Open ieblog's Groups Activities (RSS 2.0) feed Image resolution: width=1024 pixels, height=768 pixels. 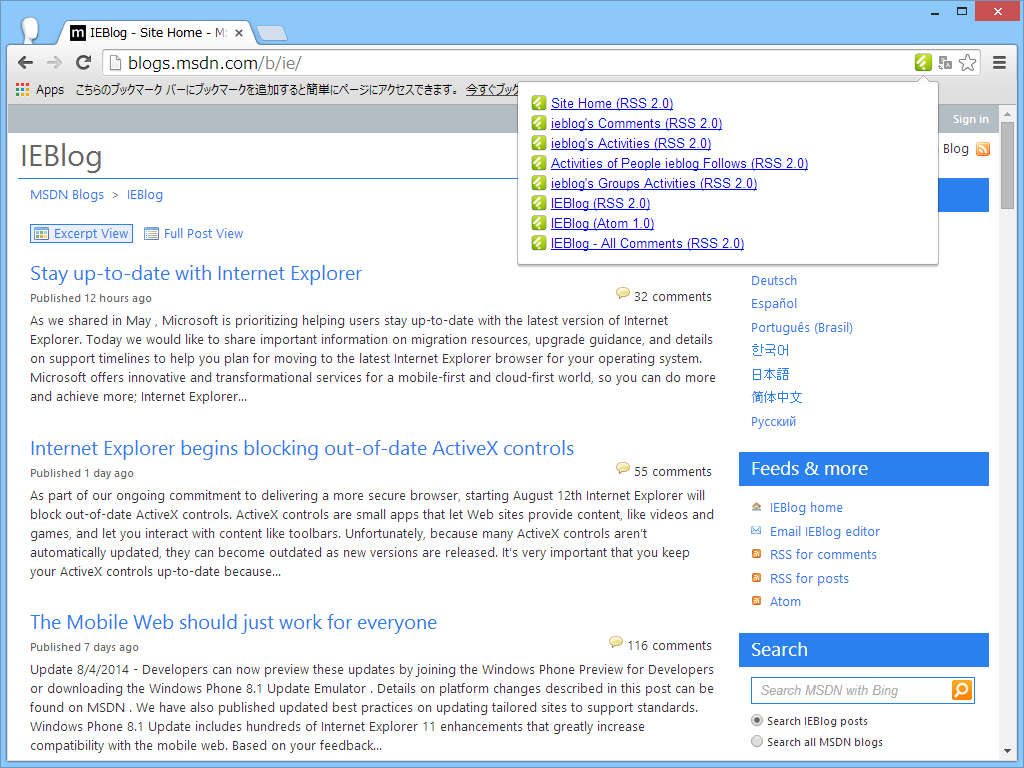click(654, 184)
